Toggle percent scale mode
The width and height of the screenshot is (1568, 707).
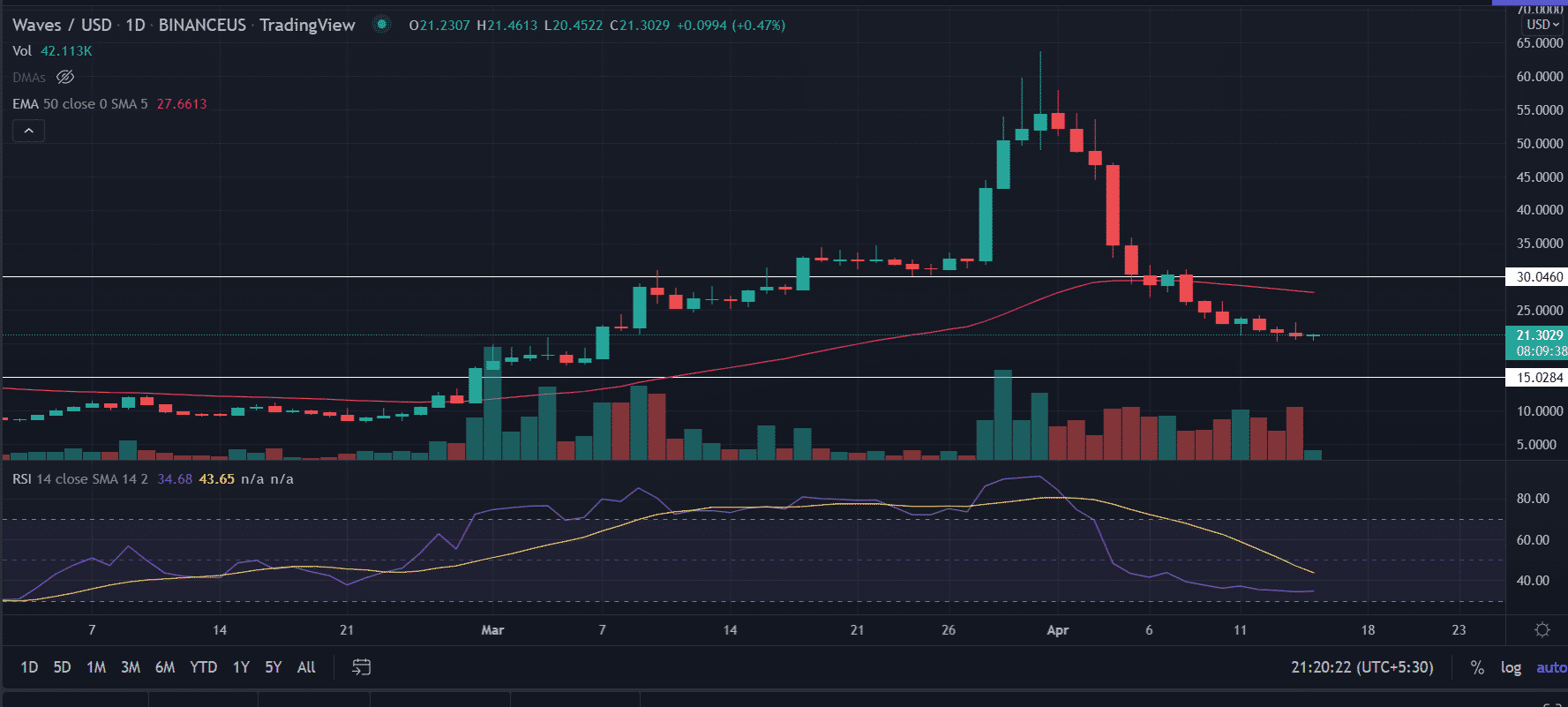click(x=1476, y=667)
